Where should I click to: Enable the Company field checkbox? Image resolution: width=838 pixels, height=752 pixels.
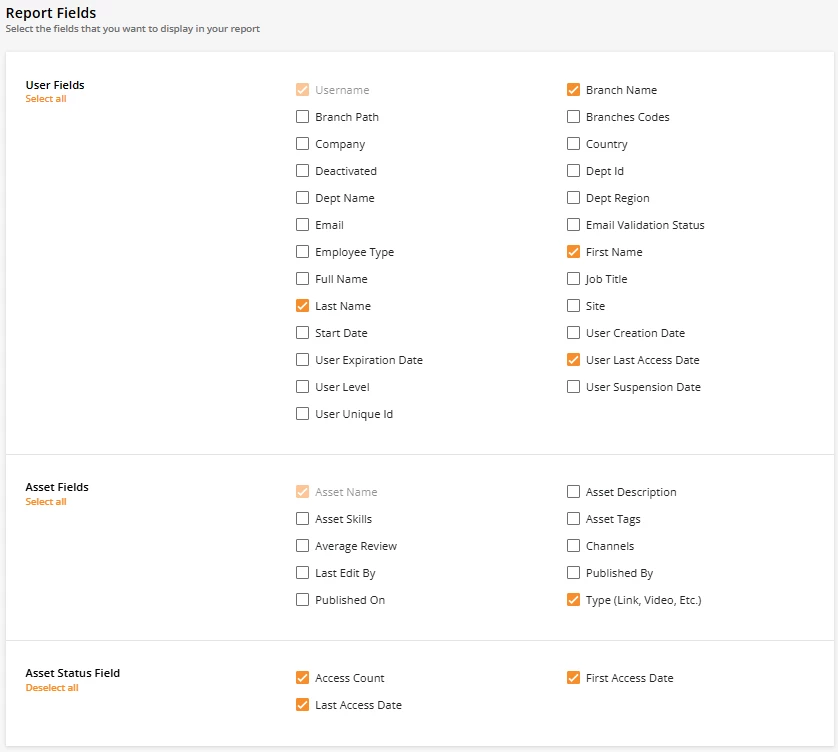[x=303, y=144]
